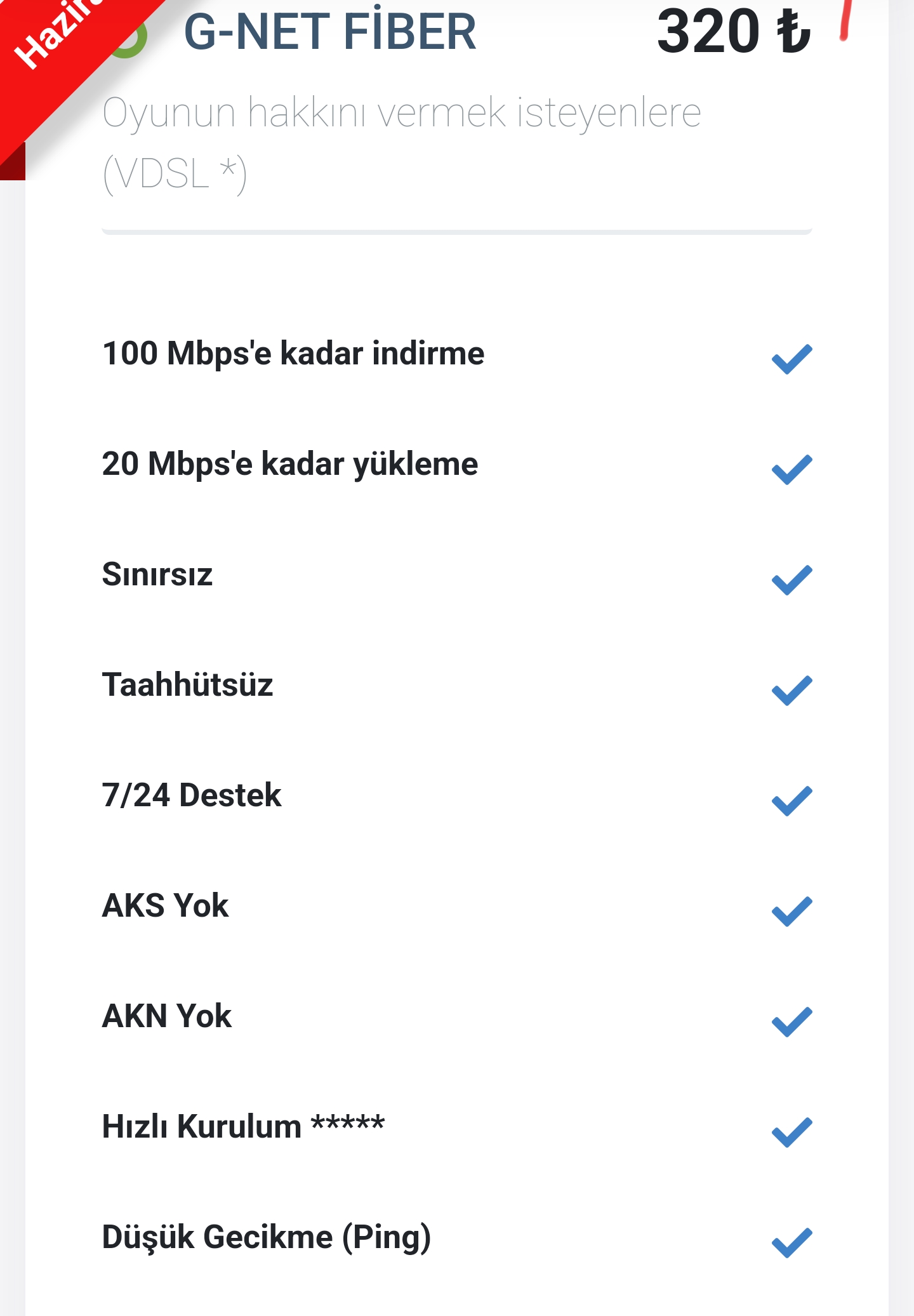This screenshot has width=914, height=1316.
Task: Click the checkmark next to AKN Yok
Action: tap(791, 1022)
